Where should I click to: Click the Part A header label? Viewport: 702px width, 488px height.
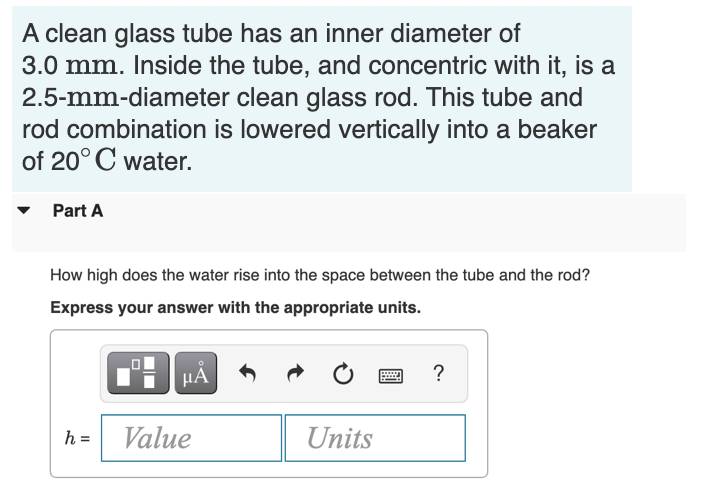[x=77, y=211]
